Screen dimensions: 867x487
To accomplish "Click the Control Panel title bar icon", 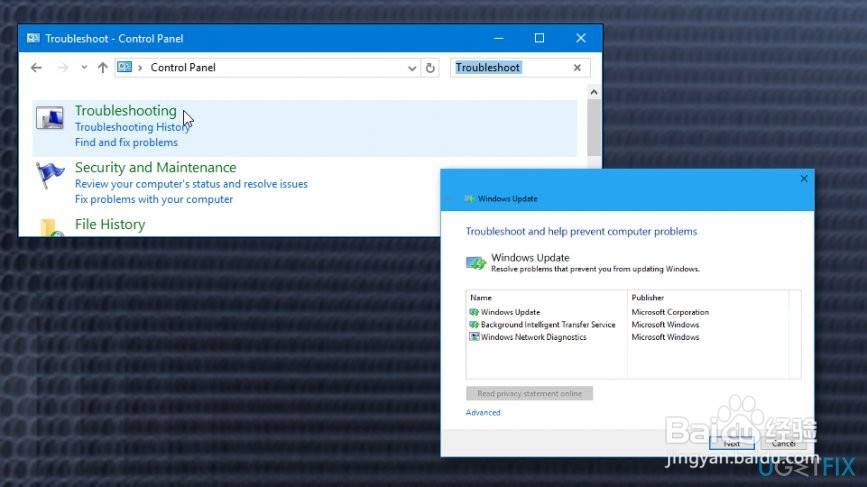I will click(x=33, y=38).
